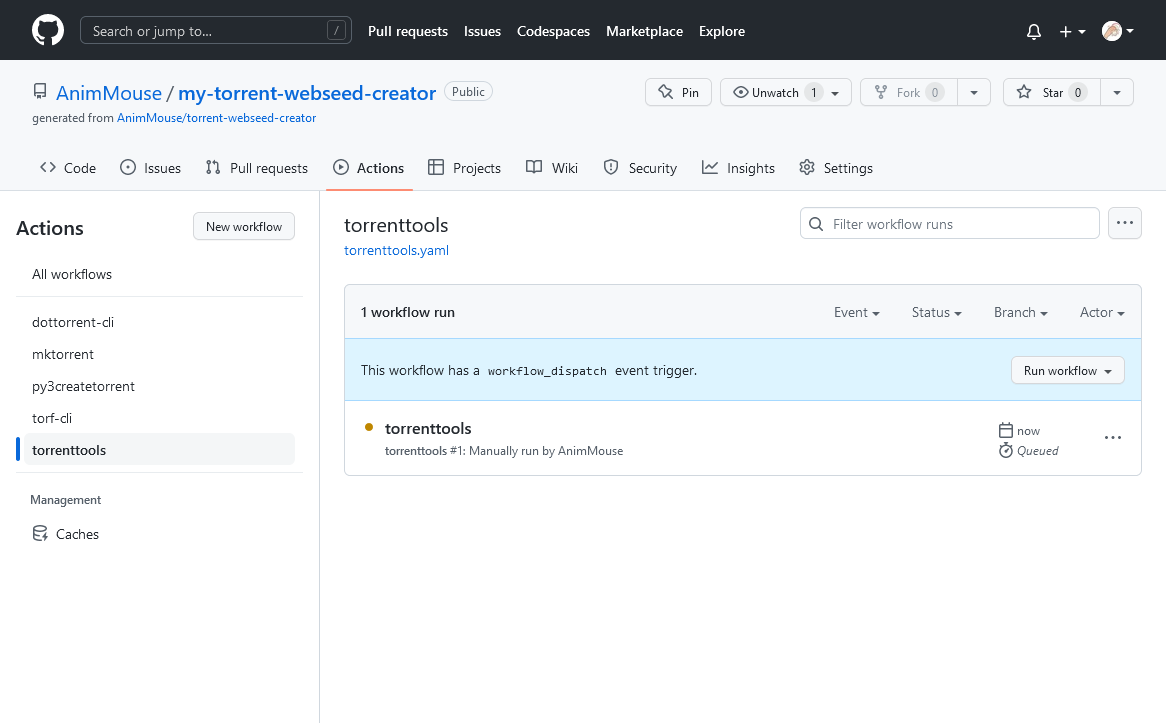Star this repository
The width and height of the screenshot is (1166, 723).
point(1051,92)
